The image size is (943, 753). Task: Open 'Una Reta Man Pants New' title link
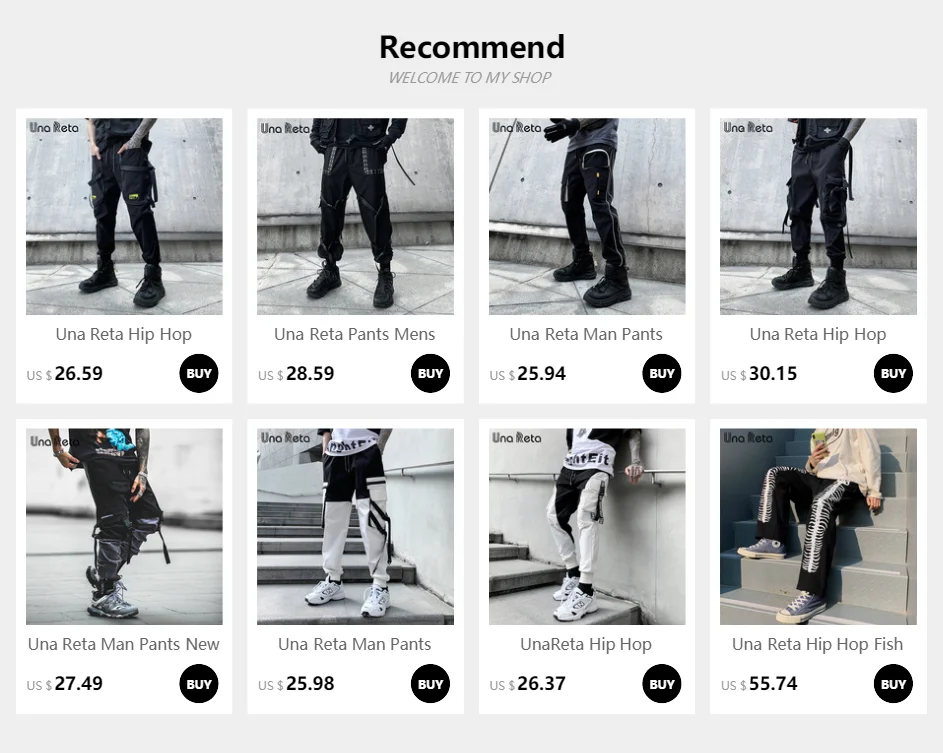(124, 644)
